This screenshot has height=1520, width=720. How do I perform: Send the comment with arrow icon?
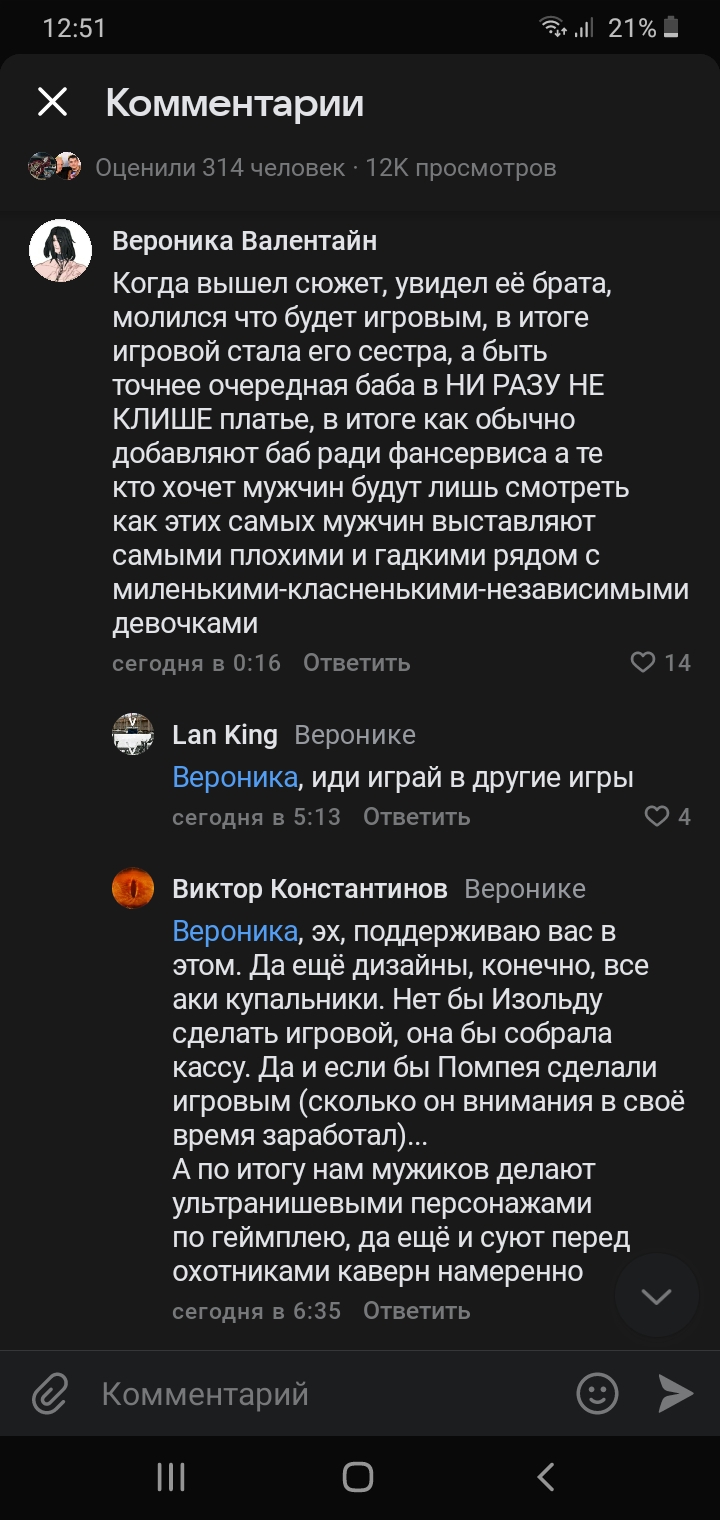(675, 1393)
